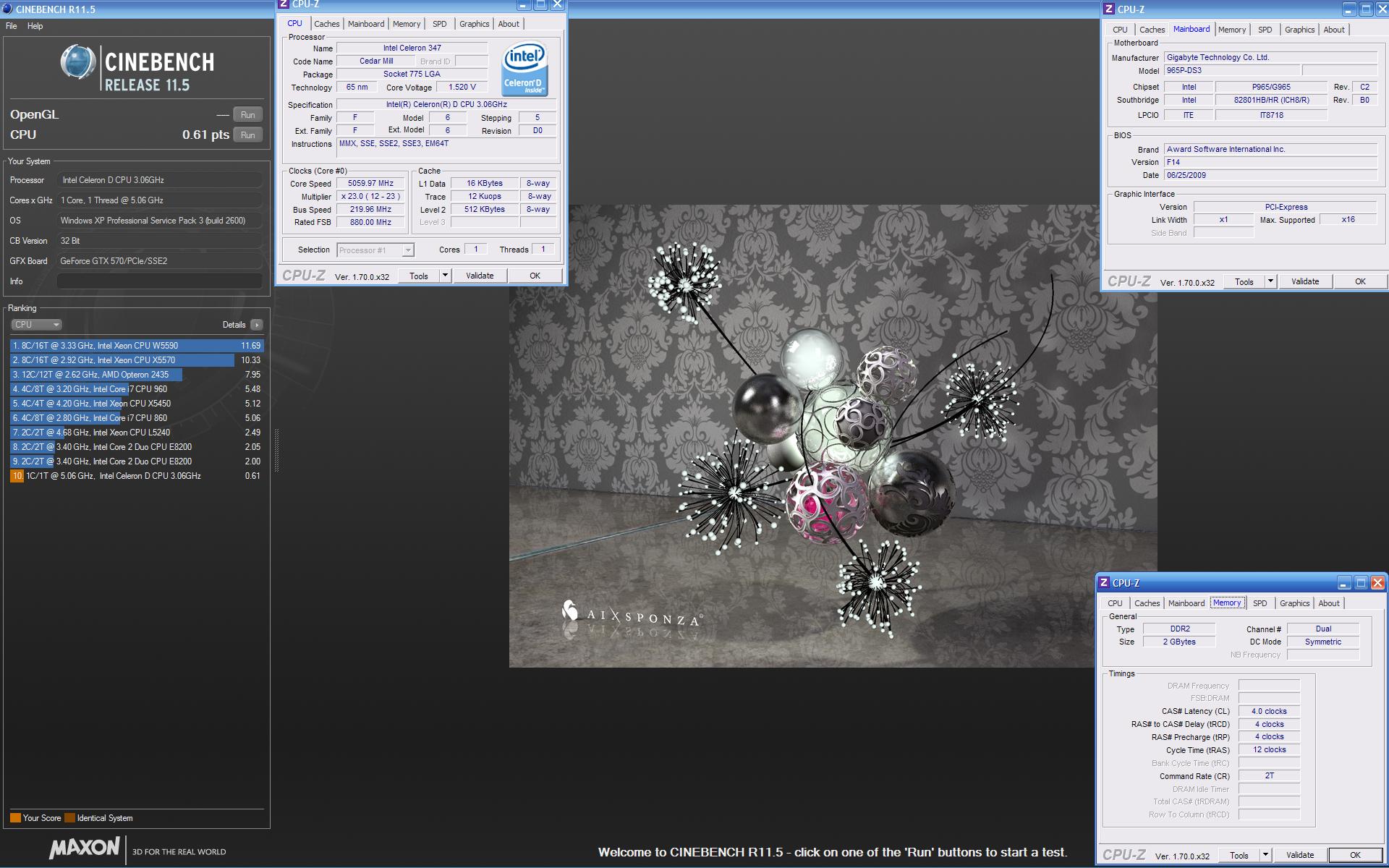This screenshot has width=1389, height=868.
Task: Switch to Graphics tab in Memory CPU-Z window
Action: click(x=1295, y=603)
